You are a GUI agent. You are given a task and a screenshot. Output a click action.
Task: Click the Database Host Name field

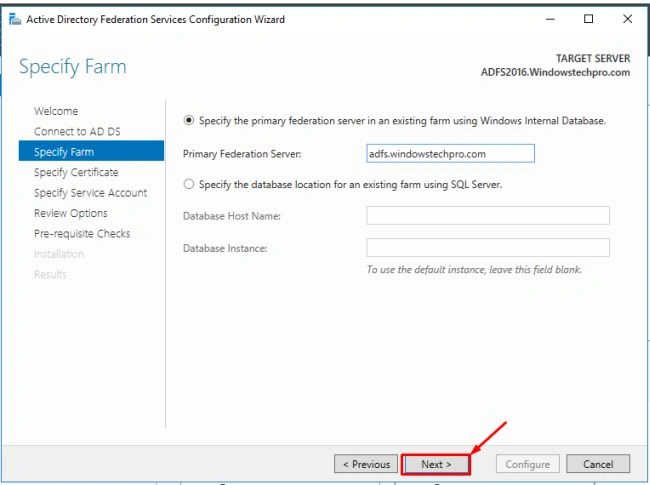[x=488, y=216]
